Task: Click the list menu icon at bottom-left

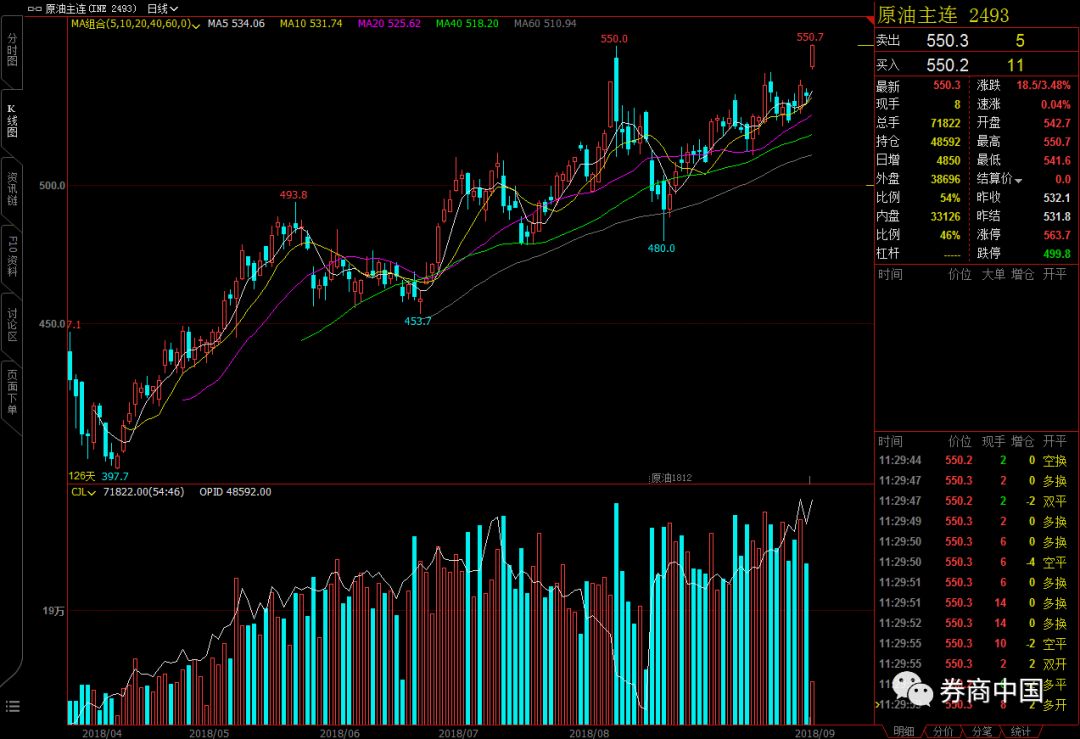Action: (12, 706)
